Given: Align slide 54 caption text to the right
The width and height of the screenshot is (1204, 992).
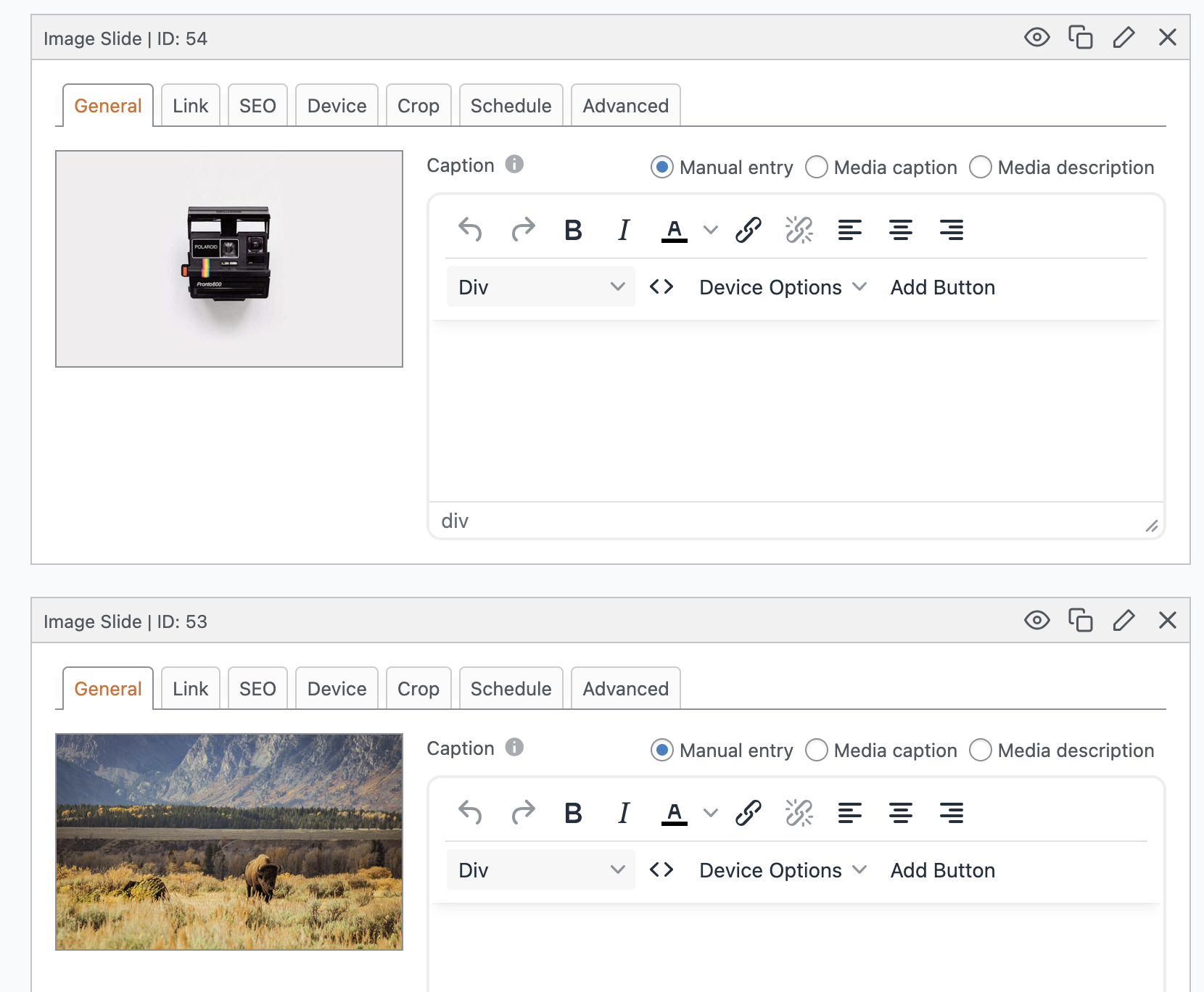Looking at the screenshot, I should pos(952,230).
